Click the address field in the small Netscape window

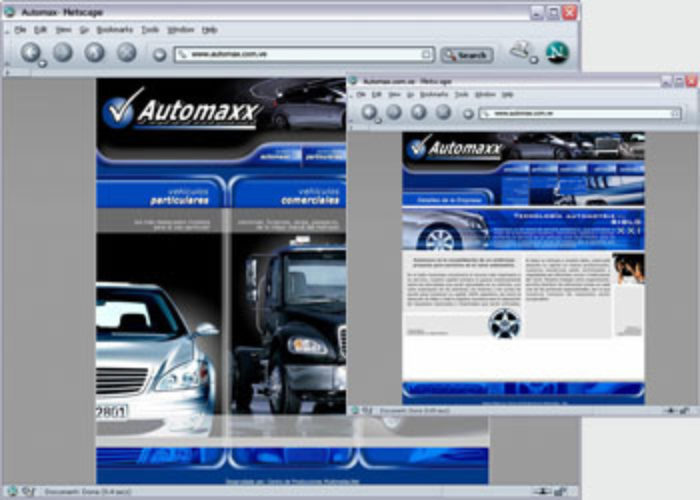[x=581, y=113]
